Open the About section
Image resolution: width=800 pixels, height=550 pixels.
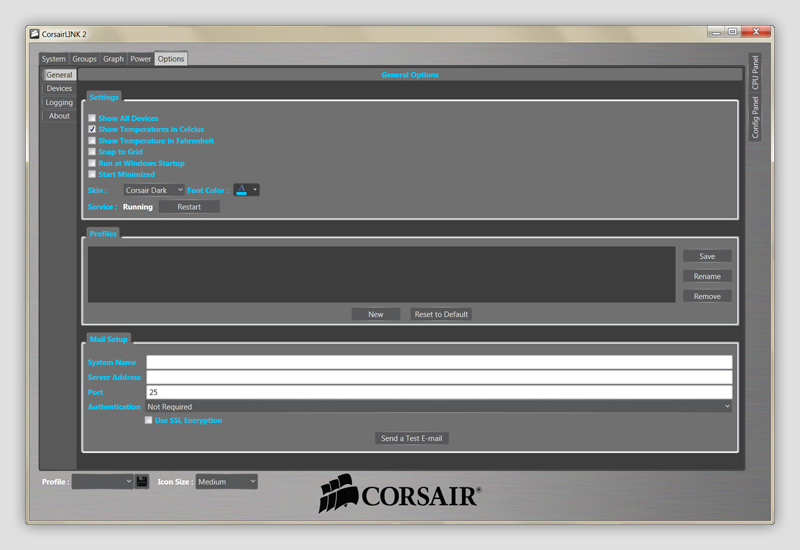(59, 116)
